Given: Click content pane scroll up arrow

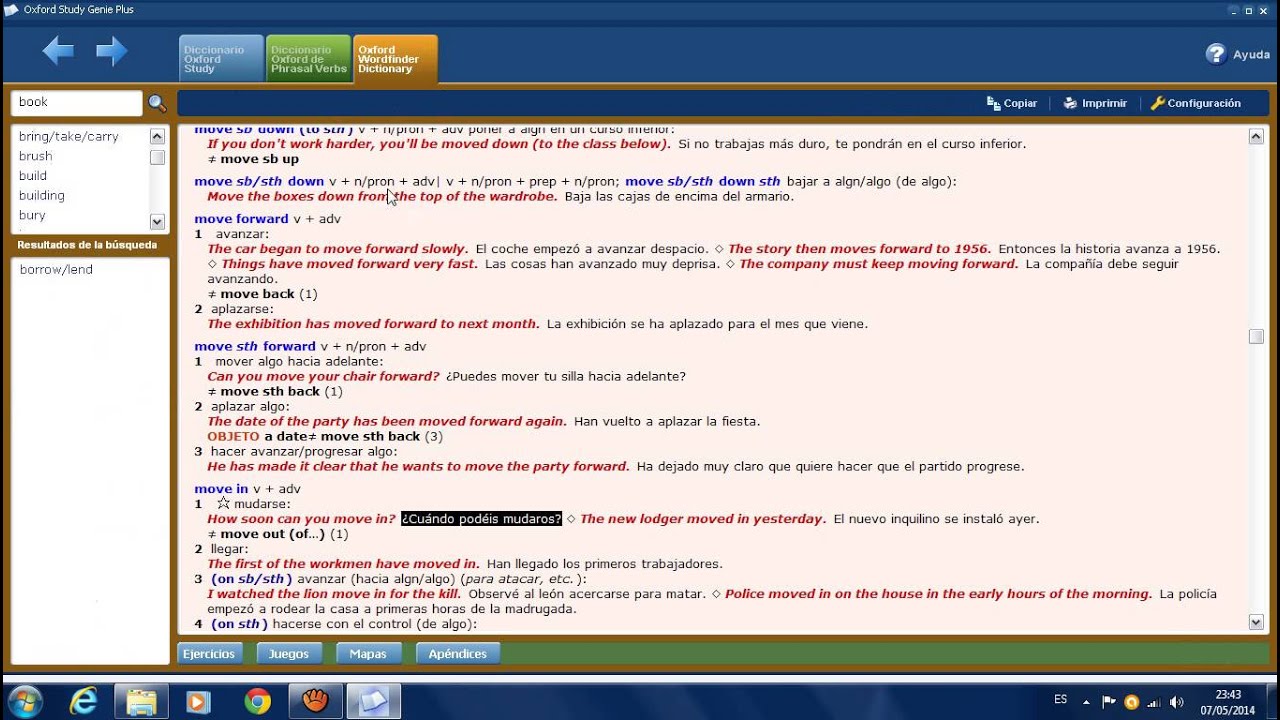Looking at the screenshot, I should tap(1256, 136).
